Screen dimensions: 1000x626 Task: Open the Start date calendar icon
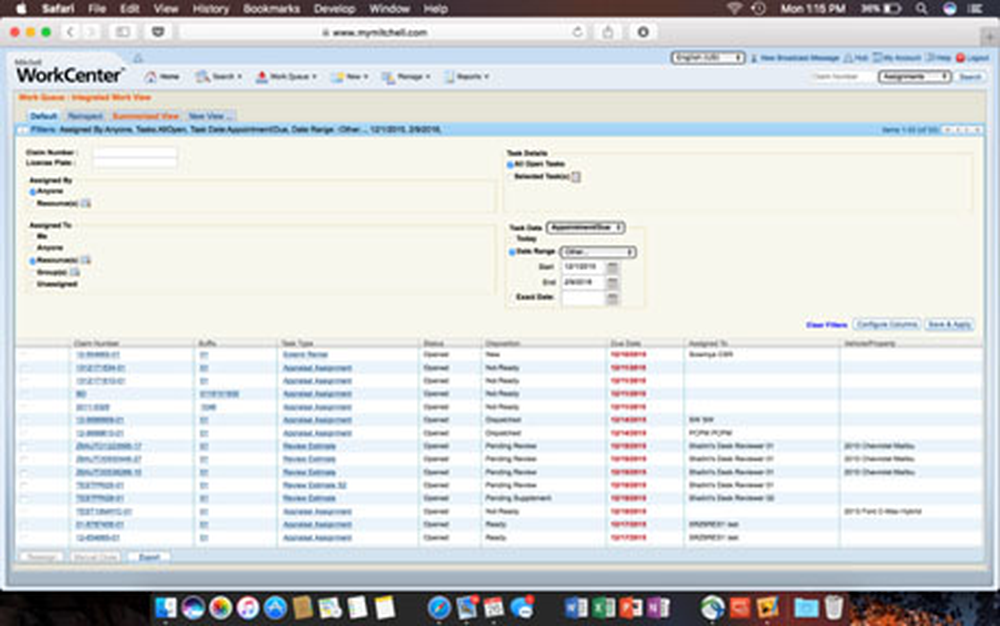pos(612,267)
